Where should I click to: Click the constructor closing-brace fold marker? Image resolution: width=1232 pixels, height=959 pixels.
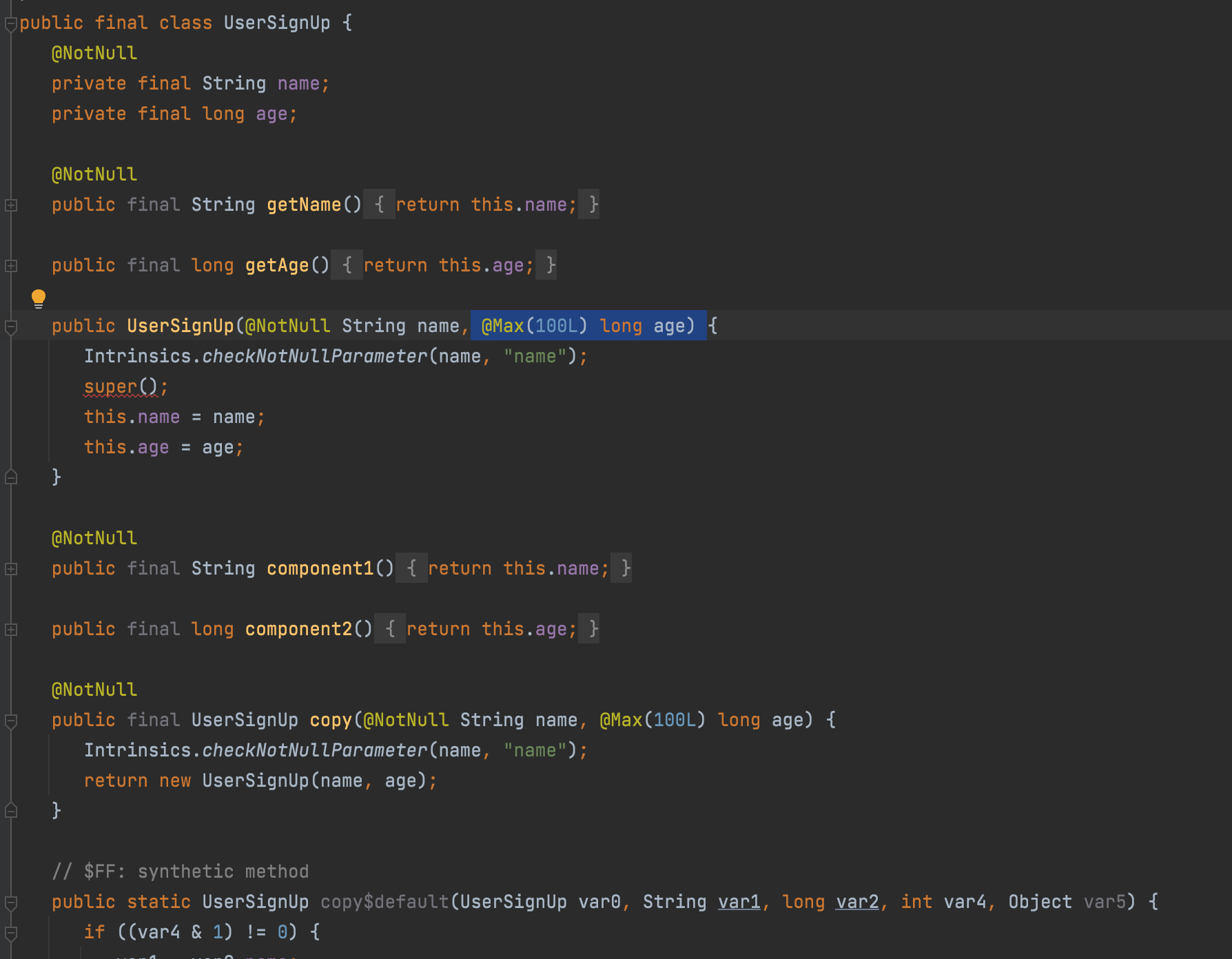click(x=11, y=477)
